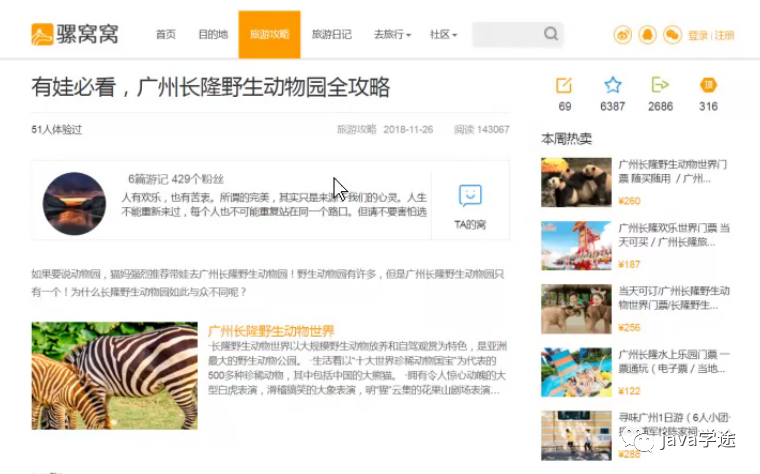Screen dimensions: 760x474
Task: Open the 目的地 navigation item
Action: 213,34
